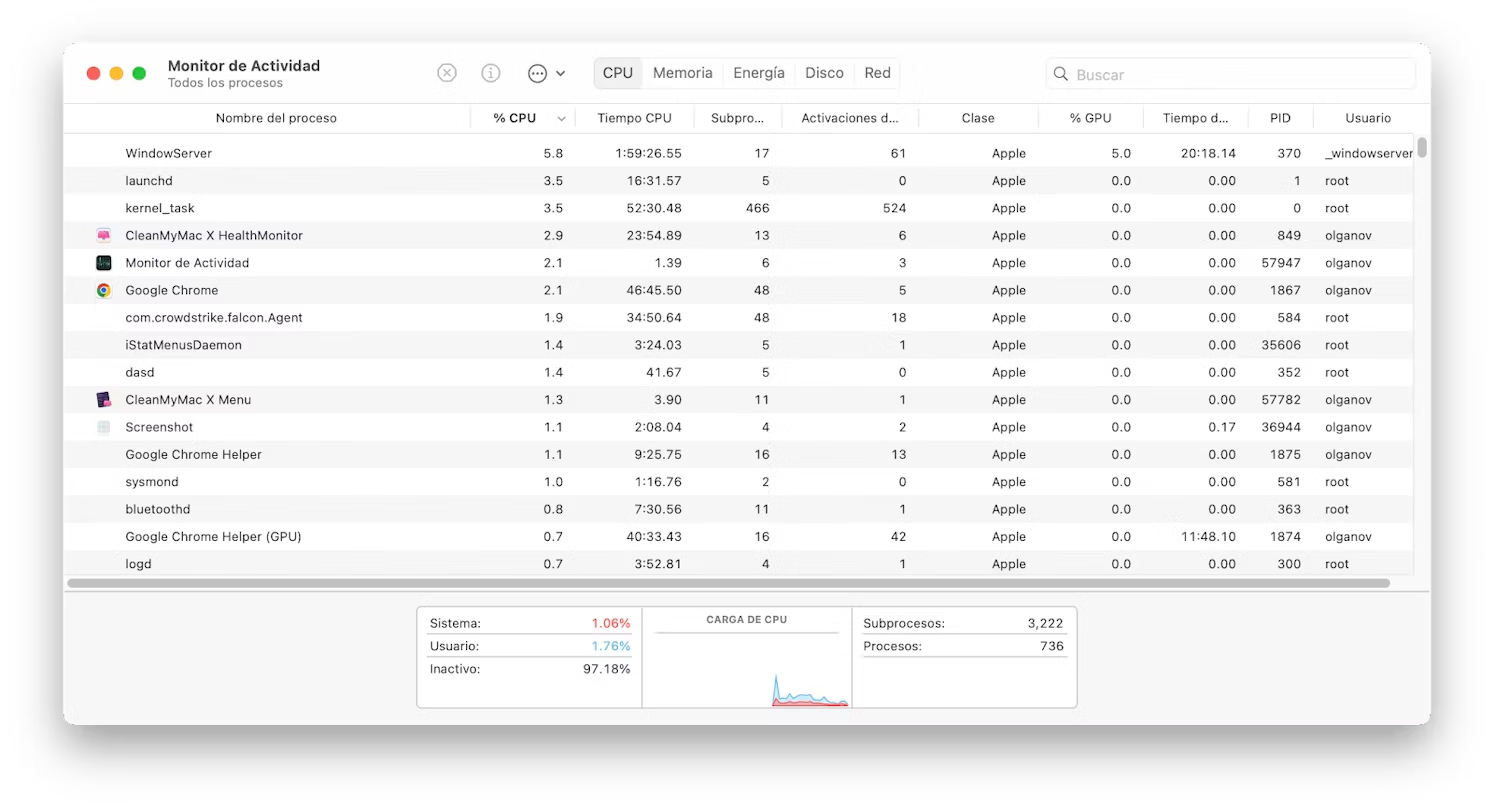Viewport: 1494px width, 809px height.
Task: Sort by Usuario column header
Action: pos(1368,118)
